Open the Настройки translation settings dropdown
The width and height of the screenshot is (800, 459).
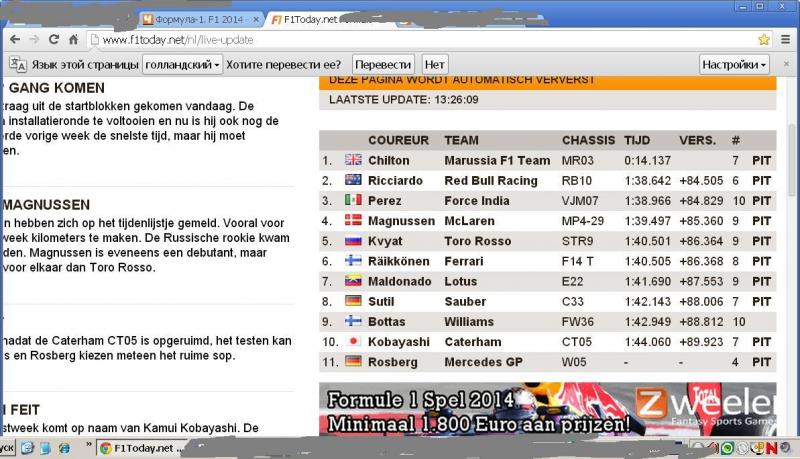point(734,65)
